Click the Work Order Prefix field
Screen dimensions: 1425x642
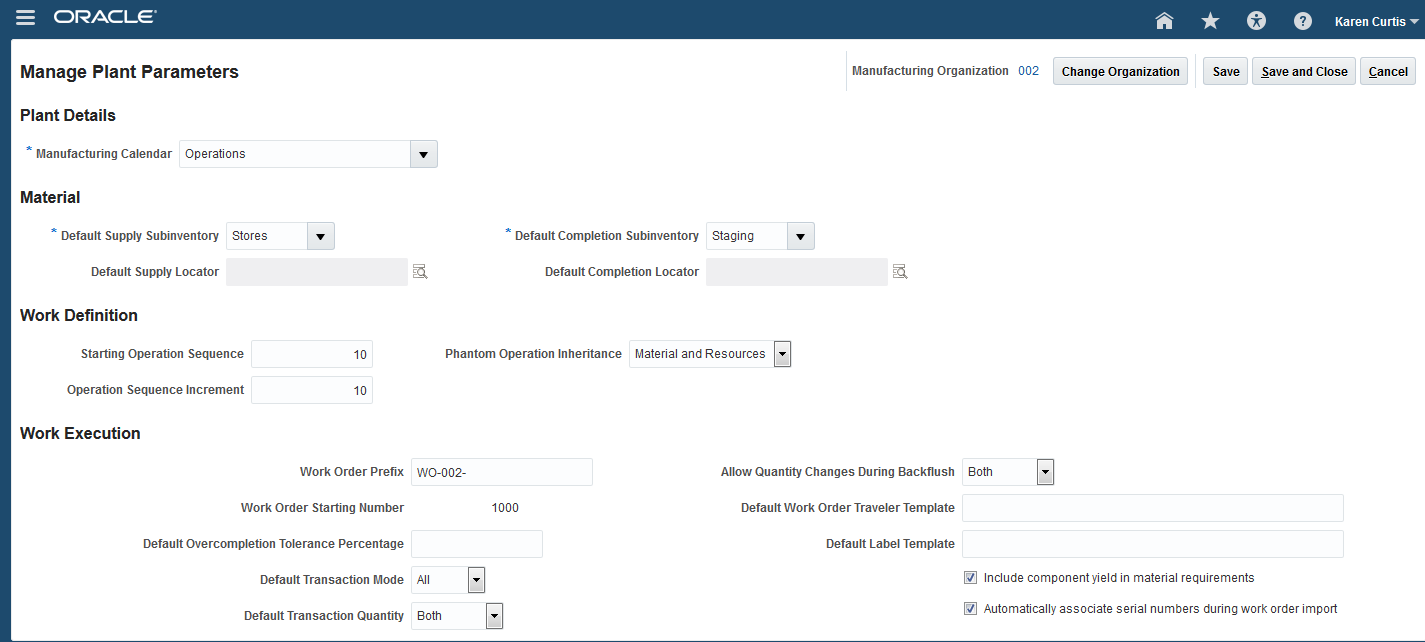[502, 472]
